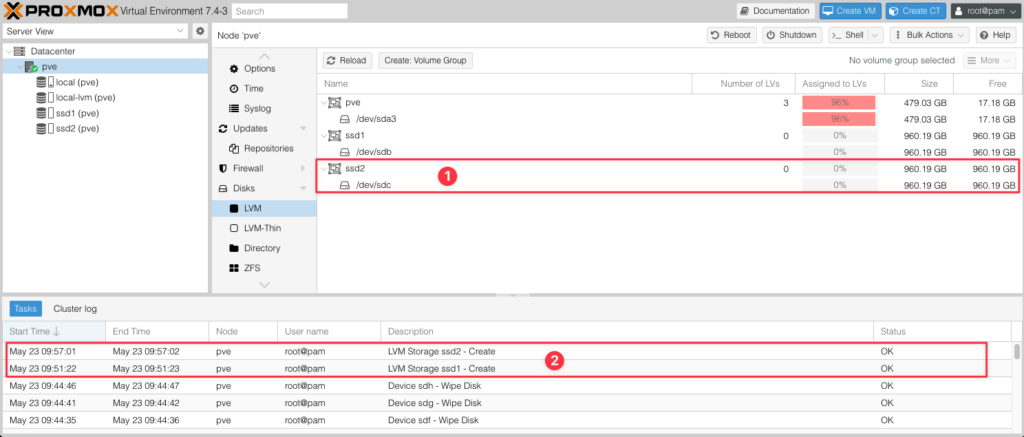Collapse the ssd1 volume group row

tap(323, 136)
